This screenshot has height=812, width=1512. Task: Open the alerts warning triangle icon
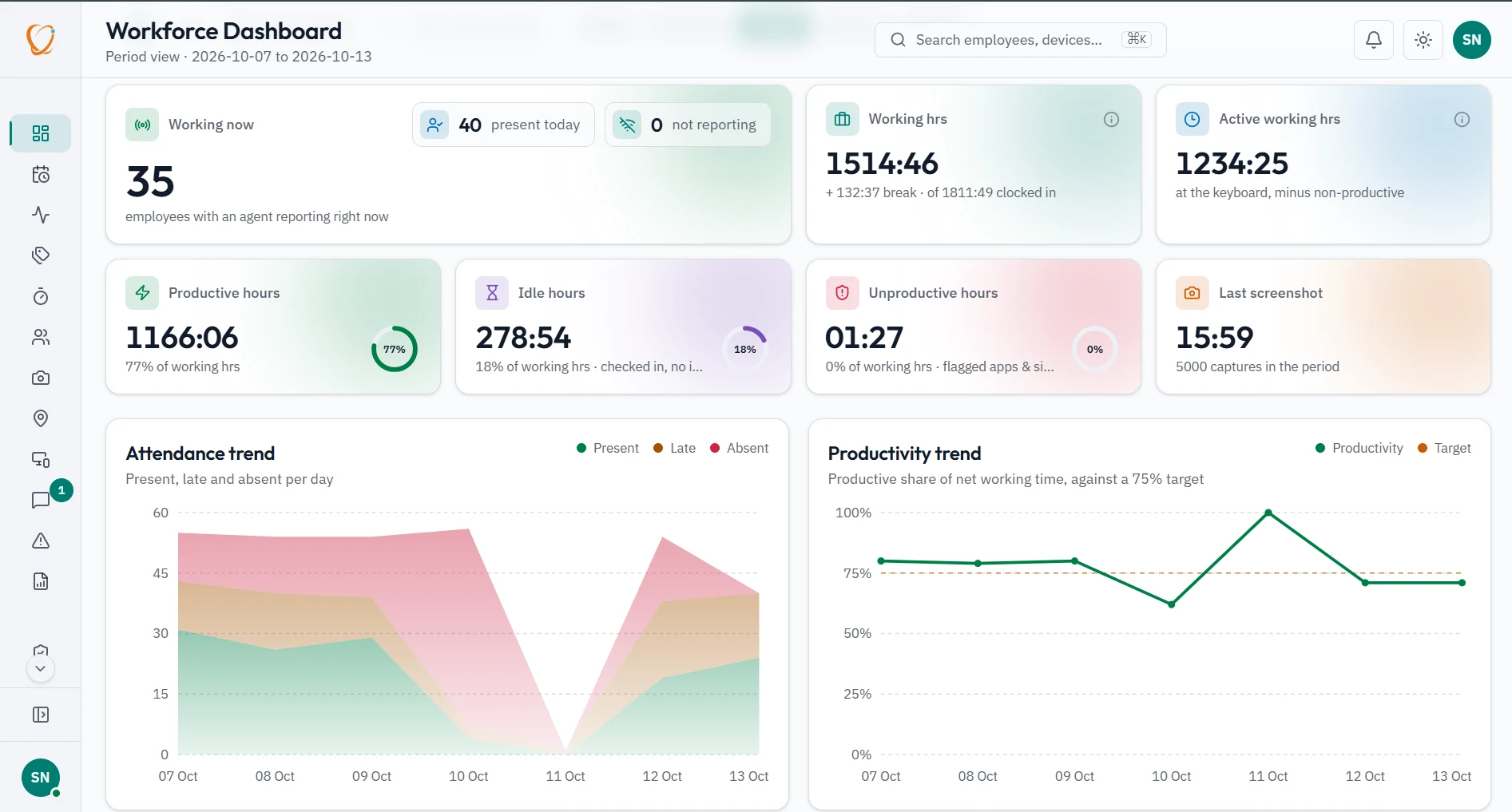click(x=41, y=541)
